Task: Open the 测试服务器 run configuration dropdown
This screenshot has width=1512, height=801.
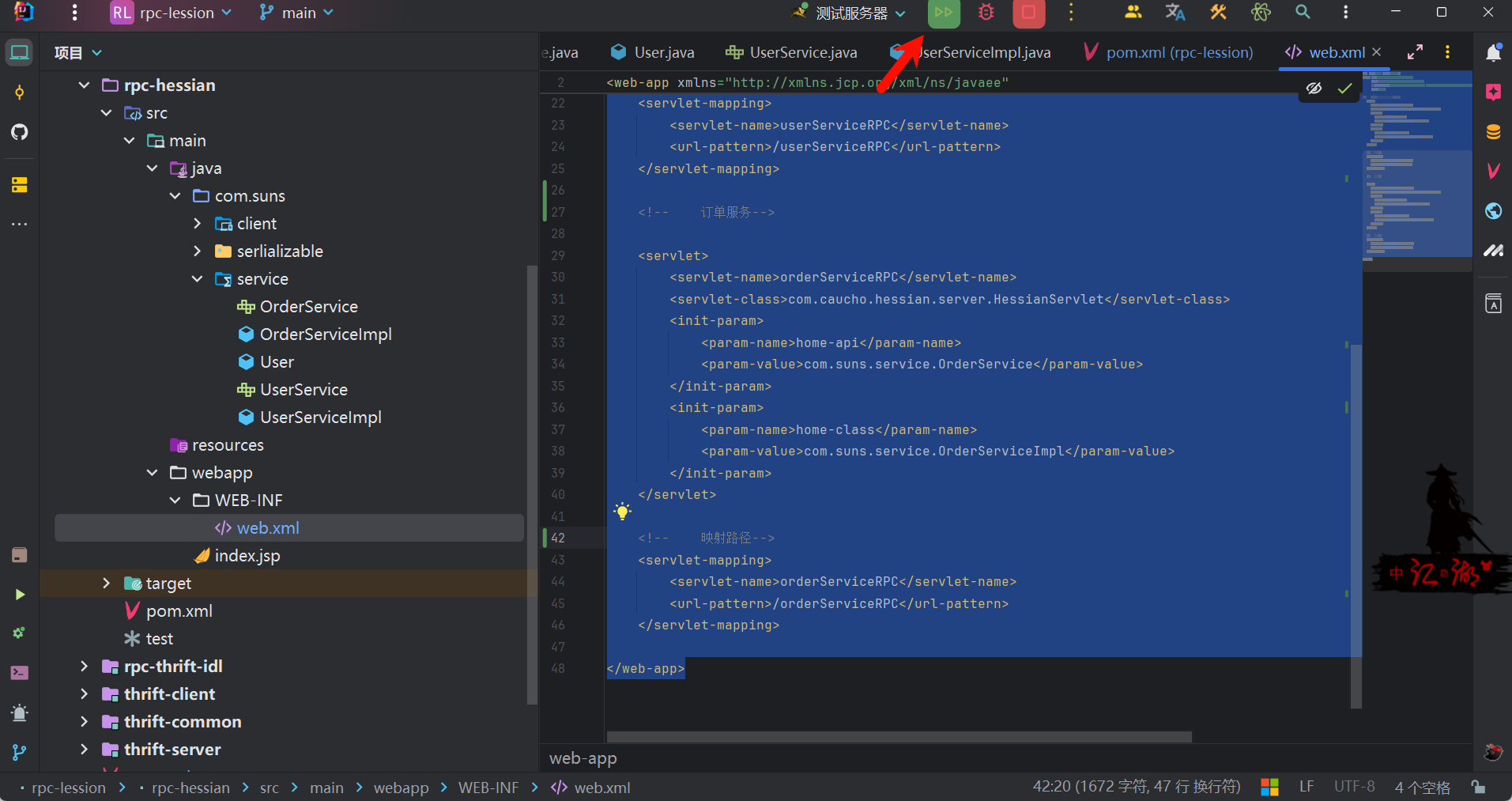Action: point(852,13)
